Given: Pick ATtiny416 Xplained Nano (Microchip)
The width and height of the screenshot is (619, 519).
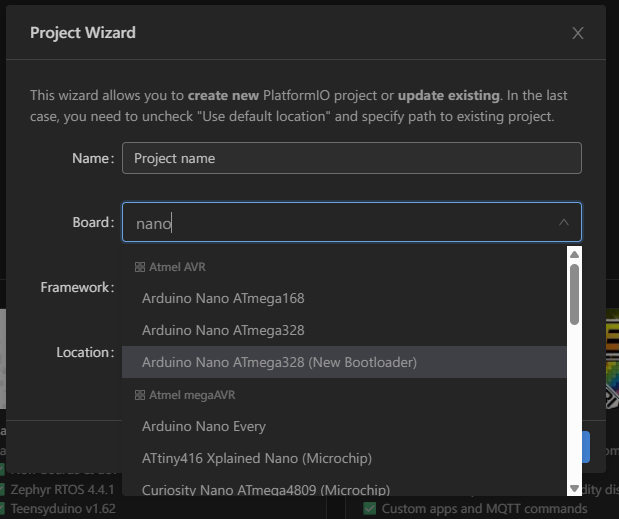Looking at the screenshot, I should point(344,458).
